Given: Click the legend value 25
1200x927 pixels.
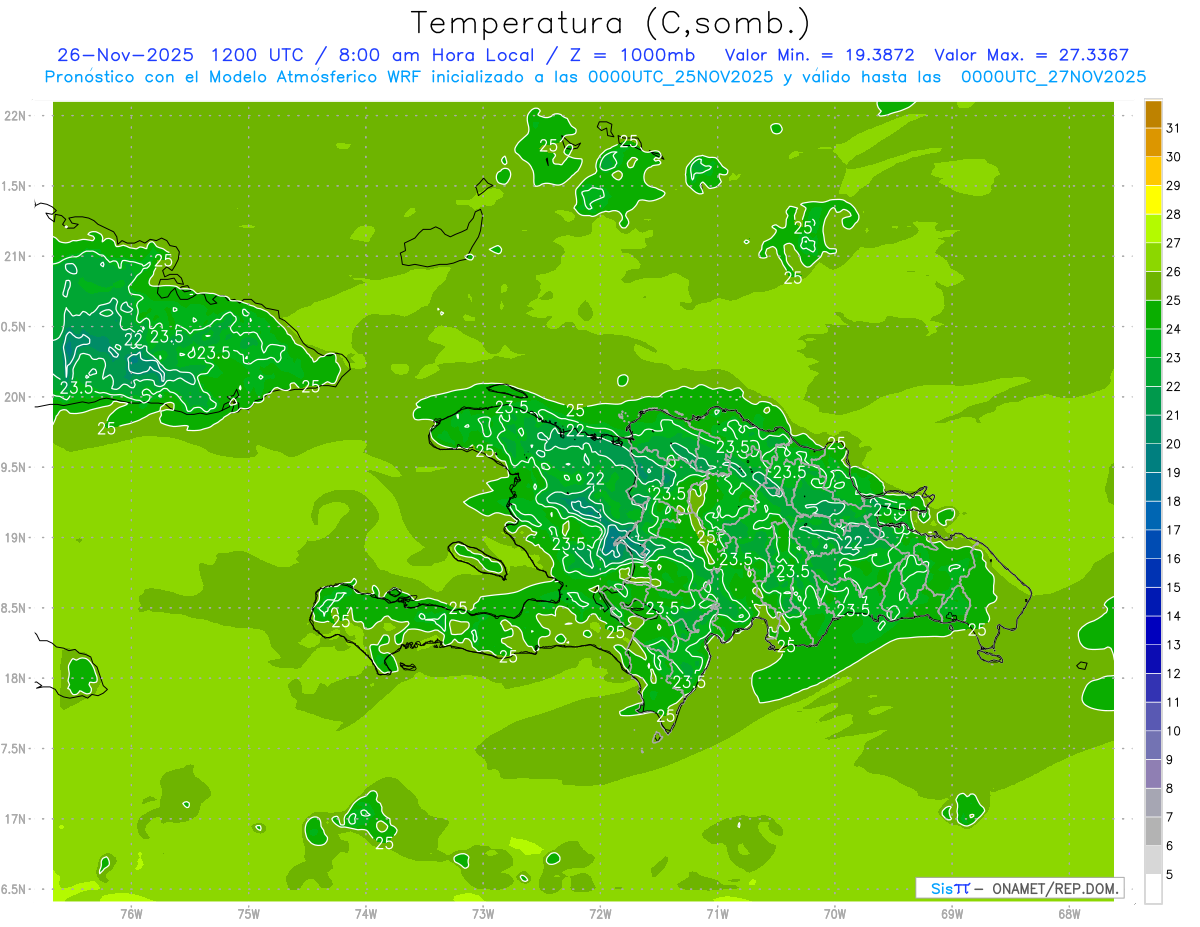Looking at the screenshot, I should [1174, 300].
